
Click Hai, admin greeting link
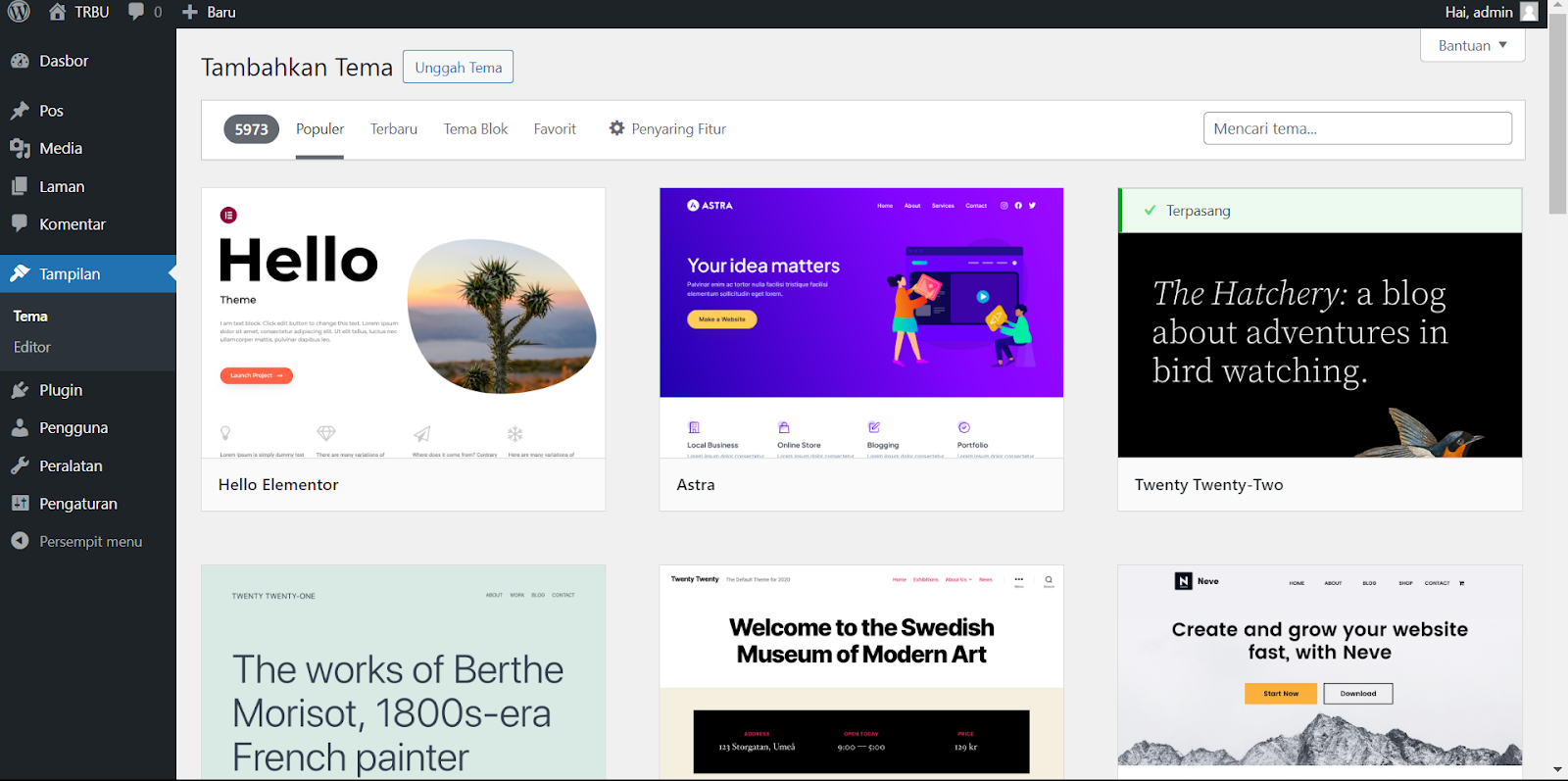coord(1479,12)
